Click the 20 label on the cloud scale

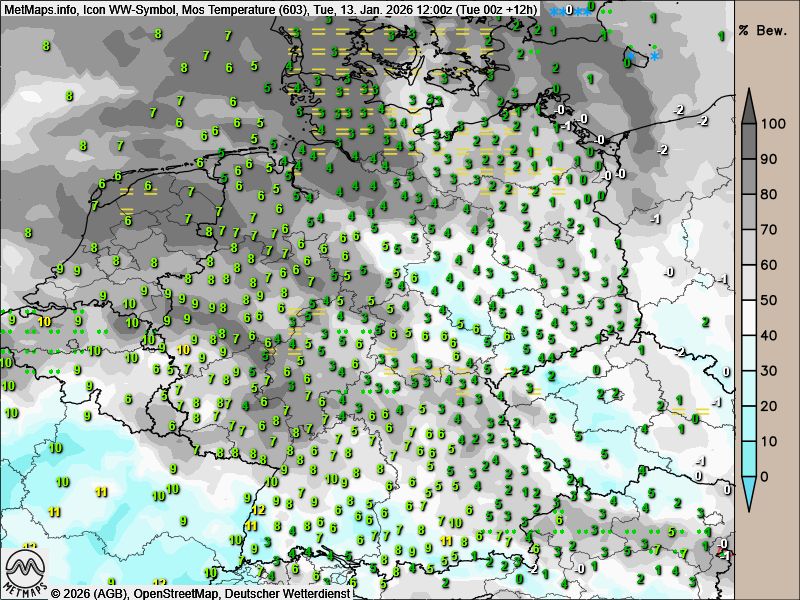[x=771, y=406]
